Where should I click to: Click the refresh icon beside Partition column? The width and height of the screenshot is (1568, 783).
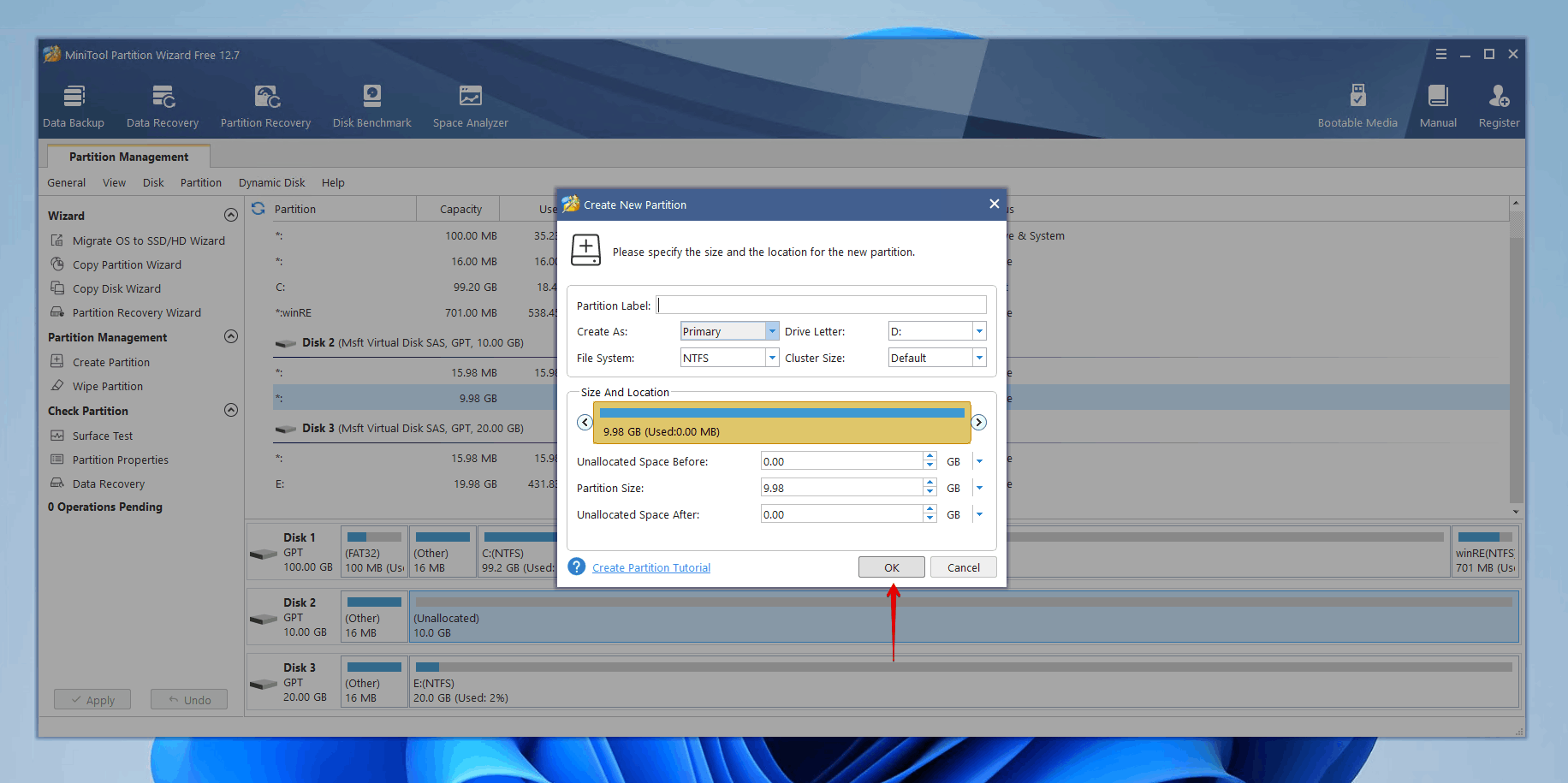click(258, 208)
